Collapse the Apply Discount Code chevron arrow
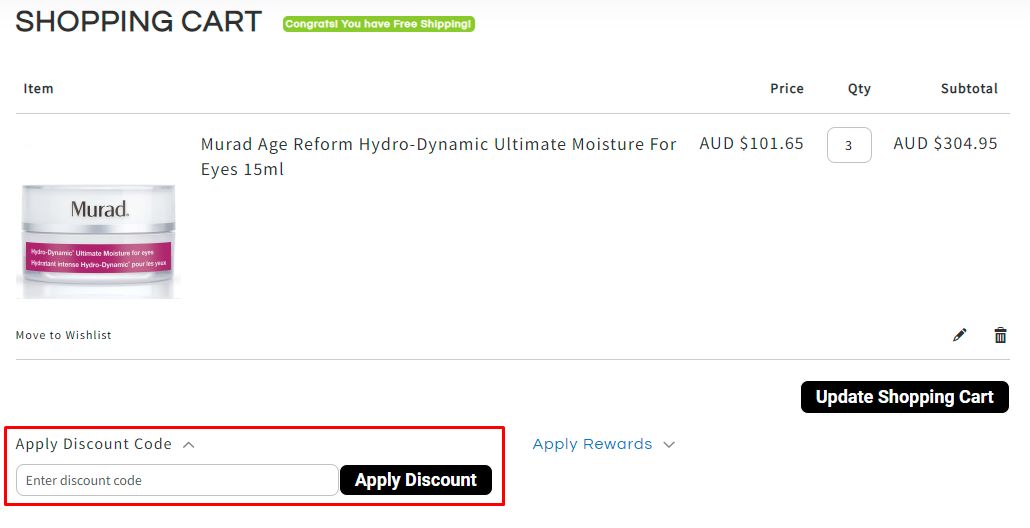Image resolution: width=1030 pixels, height=528 pixels. coord(188,445)
